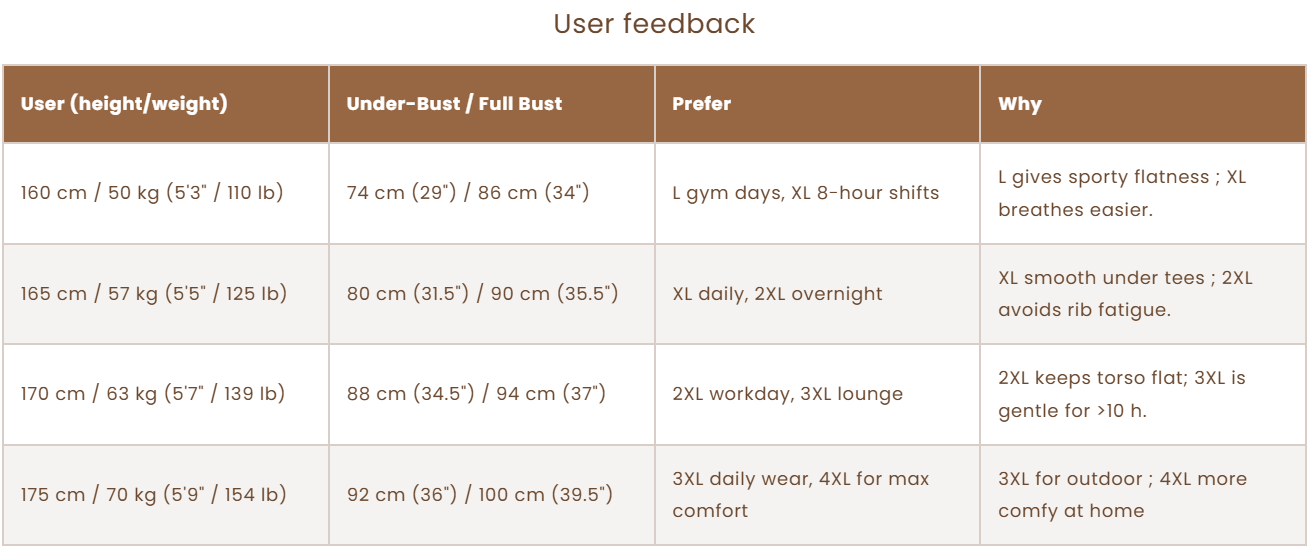Click the "2XL avoids rib fatigue" cell

[x=1124, y=294]
